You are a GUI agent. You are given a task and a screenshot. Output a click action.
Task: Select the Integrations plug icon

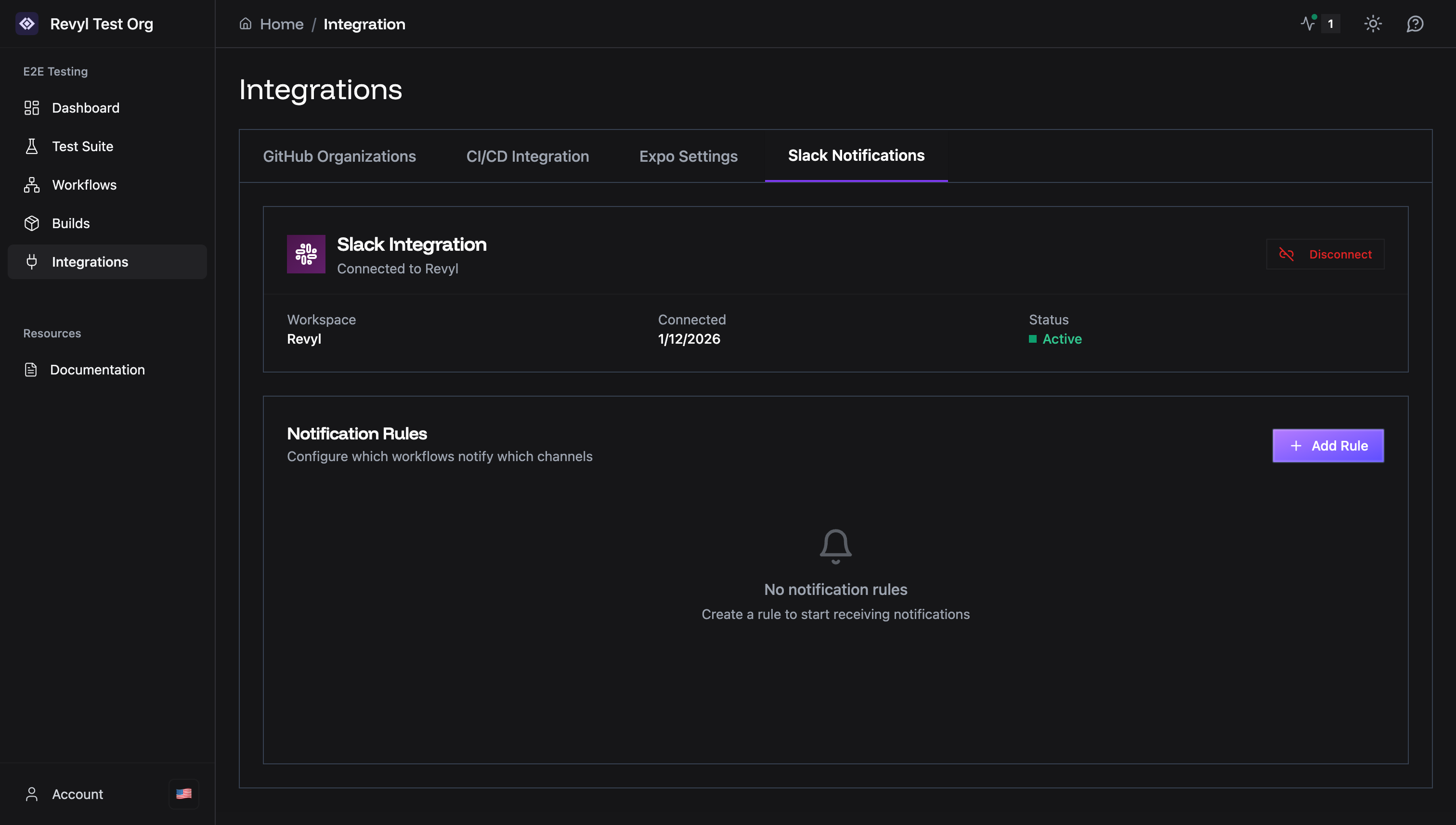click(x=32, y=261)
